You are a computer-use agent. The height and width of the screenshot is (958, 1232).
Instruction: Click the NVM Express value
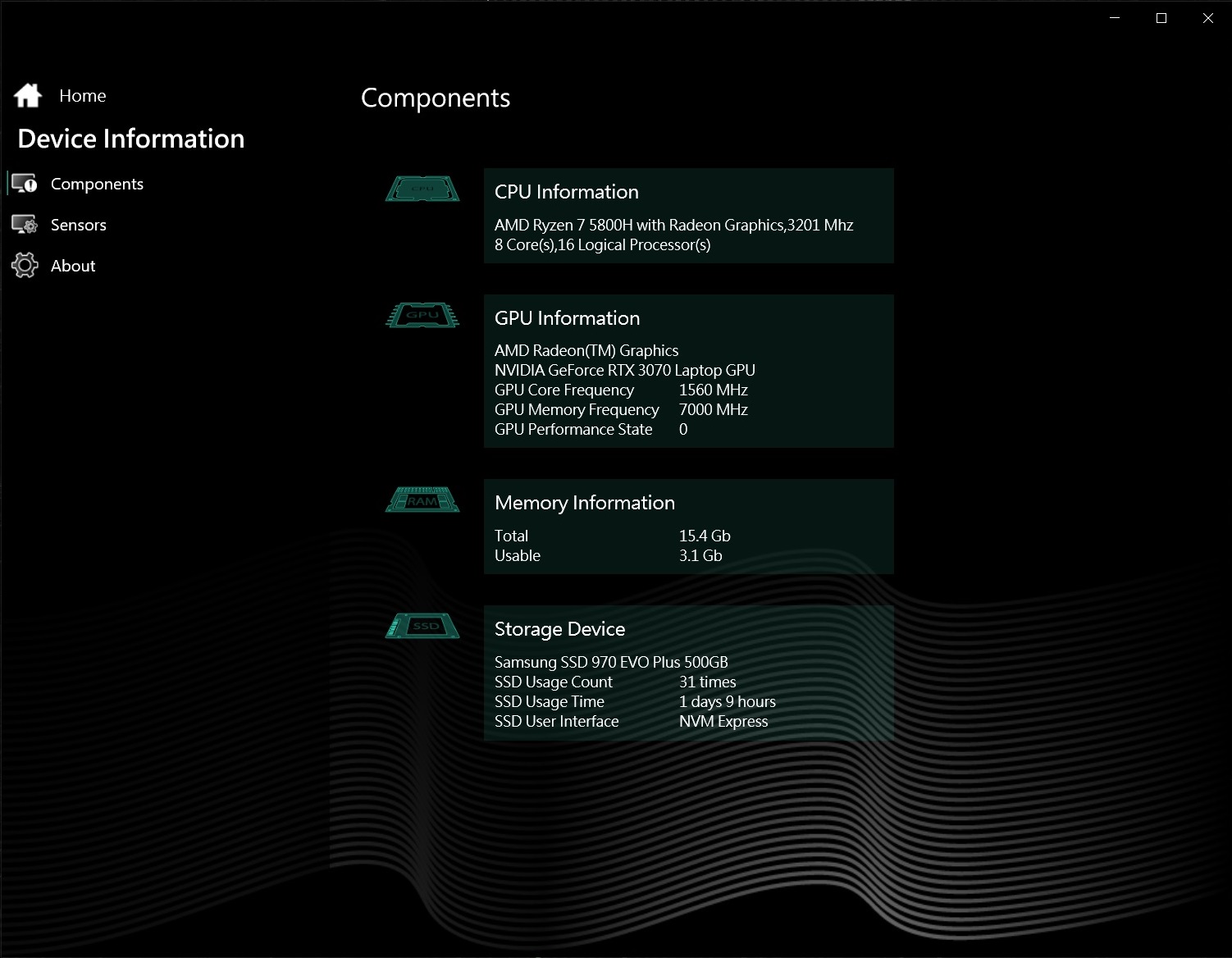click(x=723, y=721)
